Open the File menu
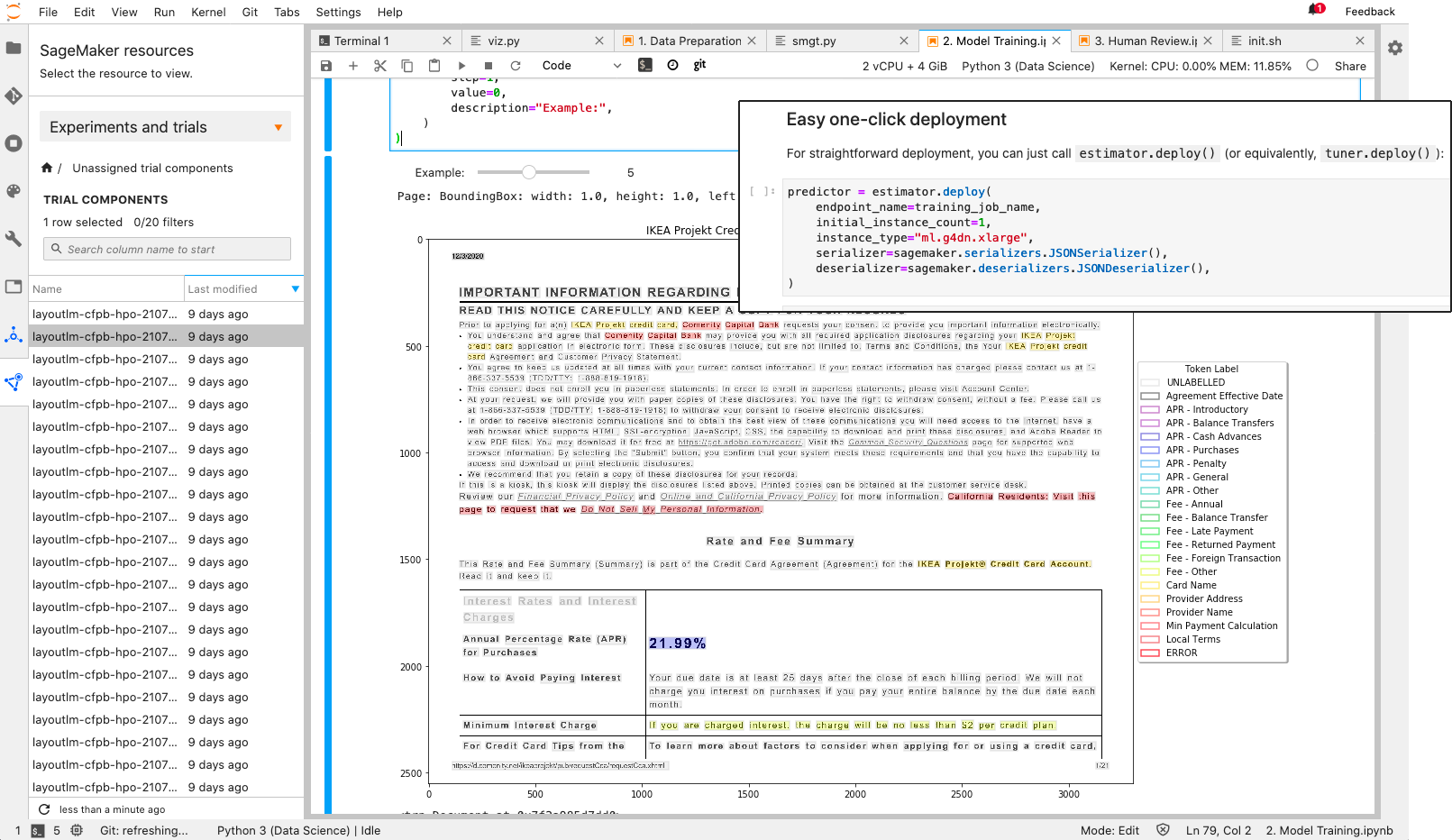Viewport: 1452px width, 840px height. 48,12
